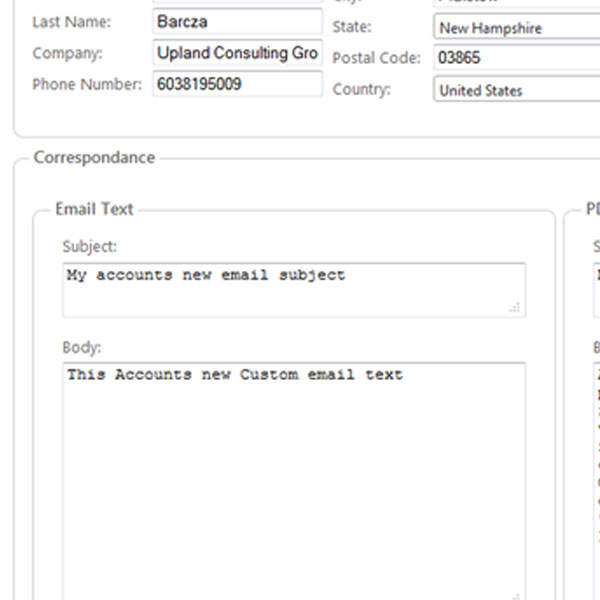600x600 pixels.
Task: Click the Company label
Action: pos(67,53)
